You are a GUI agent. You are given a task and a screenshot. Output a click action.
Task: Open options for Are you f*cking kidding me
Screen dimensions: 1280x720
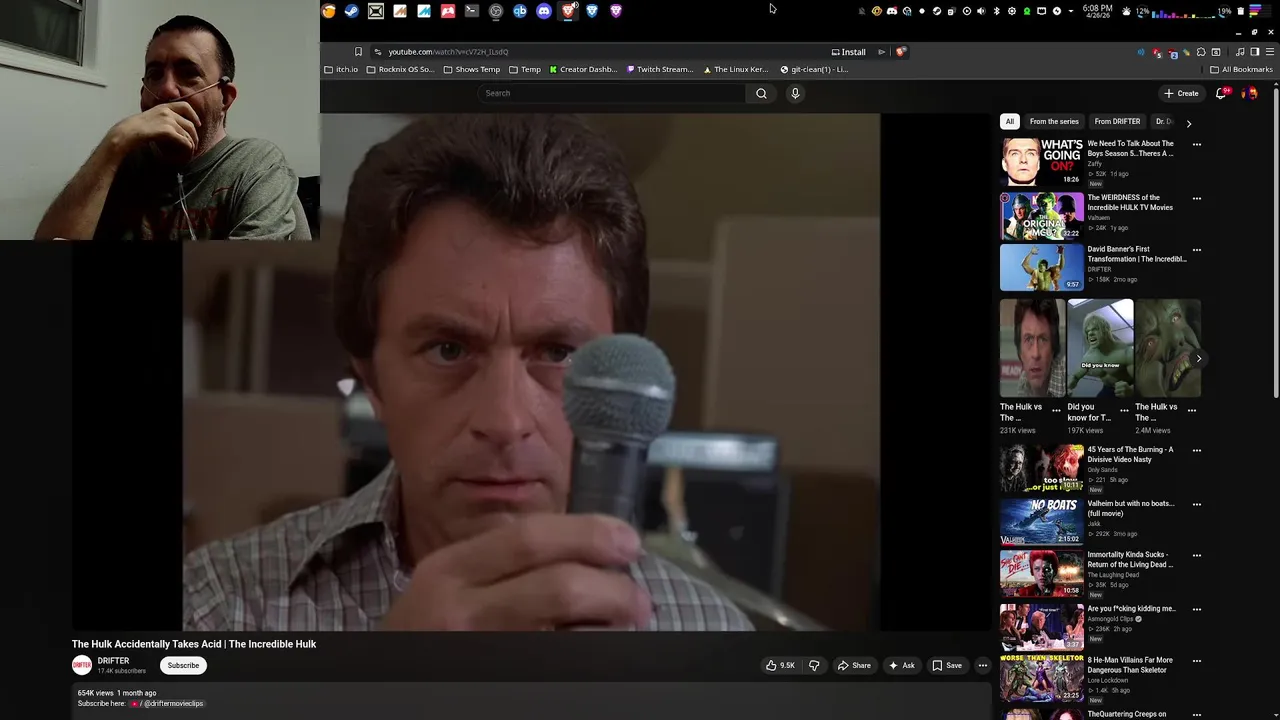pos(1196,609)
